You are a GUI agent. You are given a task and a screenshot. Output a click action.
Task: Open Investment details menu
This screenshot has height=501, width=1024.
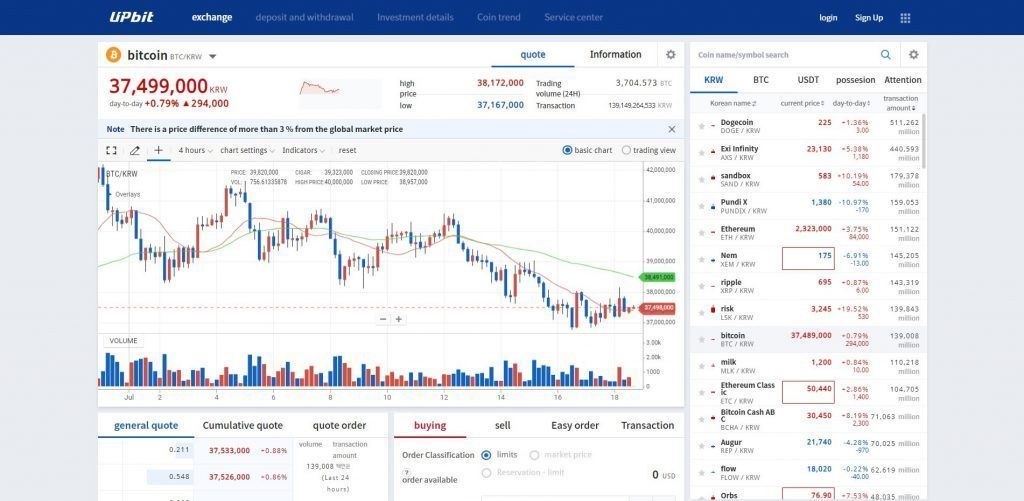(x=415, y=18)
